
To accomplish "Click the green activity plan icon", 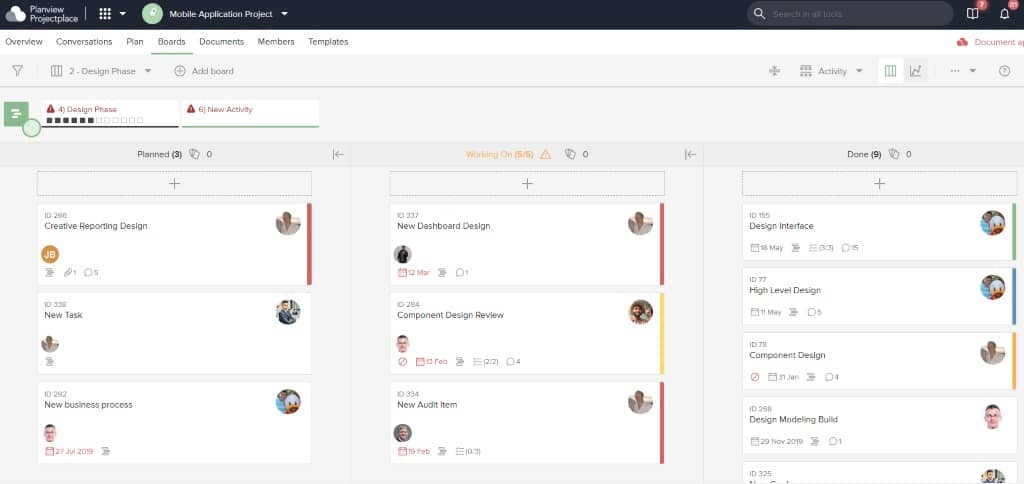I will pos(16,114).
